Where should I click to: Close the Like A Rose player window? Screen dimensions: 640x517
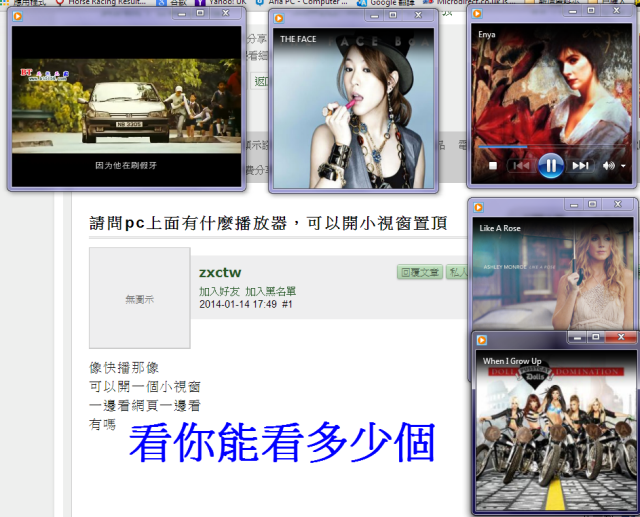[x=618, y=204]
